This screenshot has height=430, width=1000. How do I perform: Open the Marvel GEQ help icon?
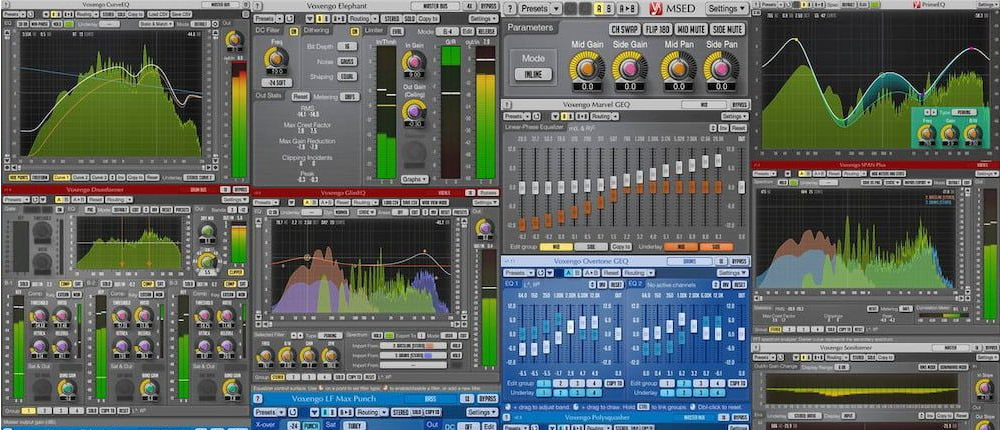click(x=506, y=105)
